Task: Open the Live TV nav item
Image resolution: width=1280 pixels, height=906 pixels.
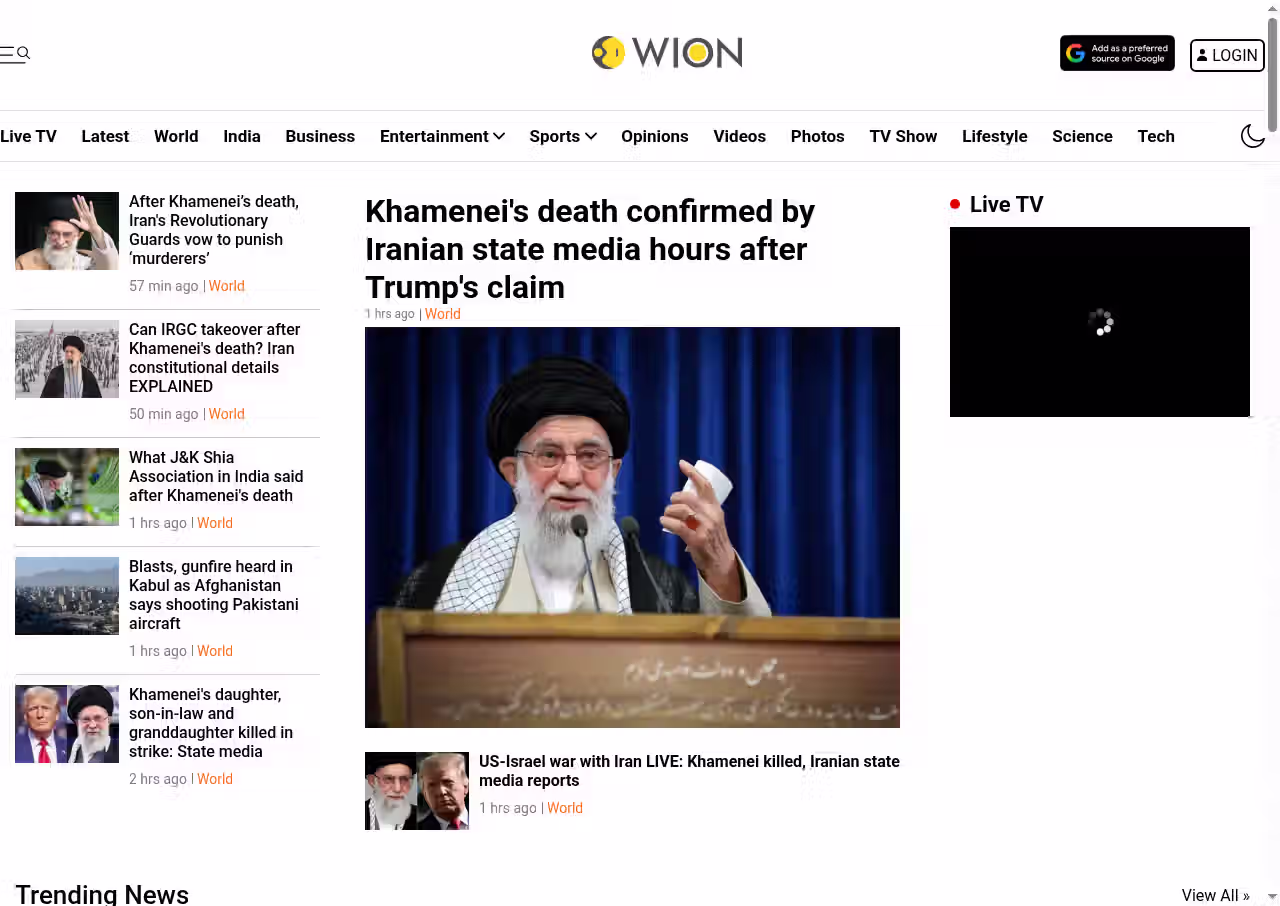Action: 28,136
